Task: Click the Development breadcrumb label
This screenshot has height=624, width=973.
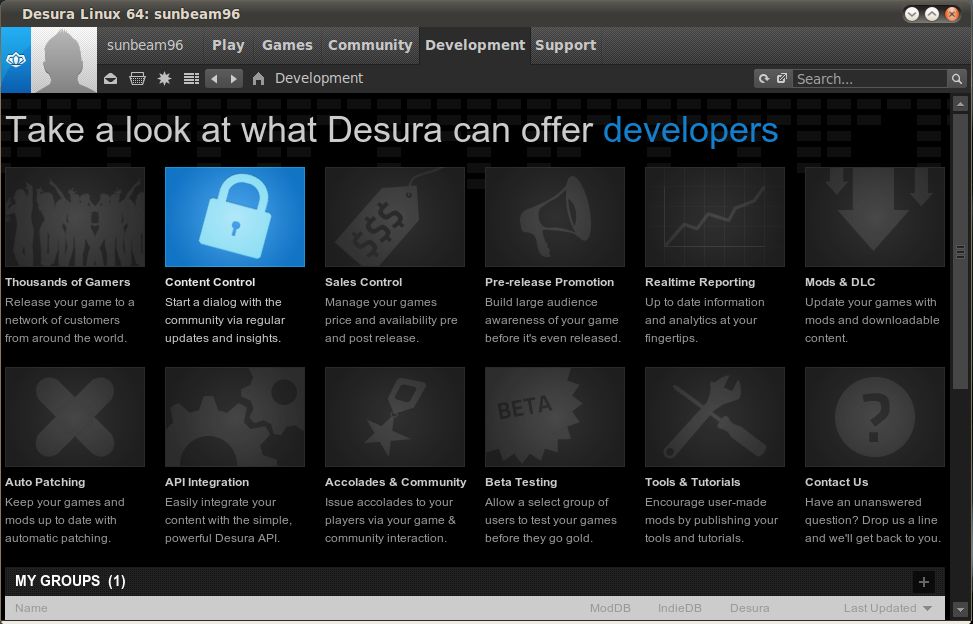Action: coord(319,78)
